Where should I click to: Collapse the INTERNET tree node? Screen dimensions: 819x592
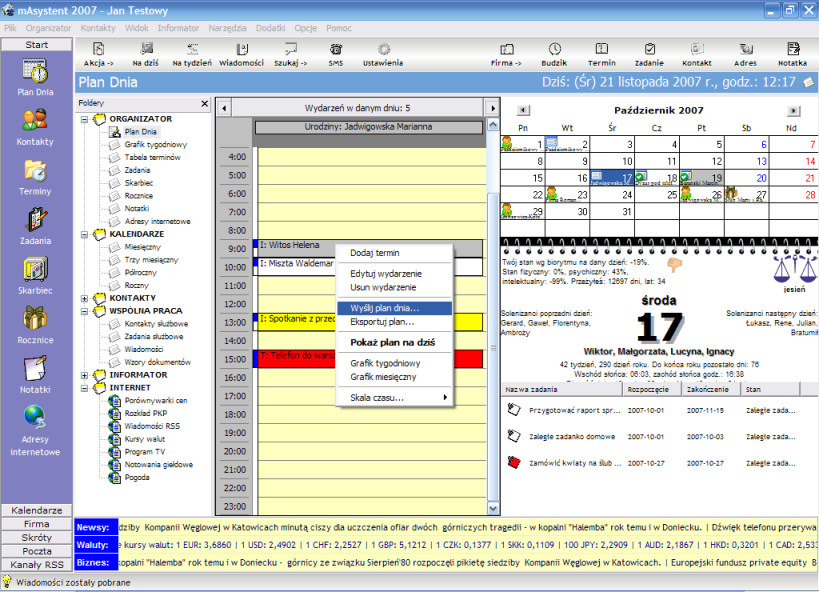coord(84,388)
